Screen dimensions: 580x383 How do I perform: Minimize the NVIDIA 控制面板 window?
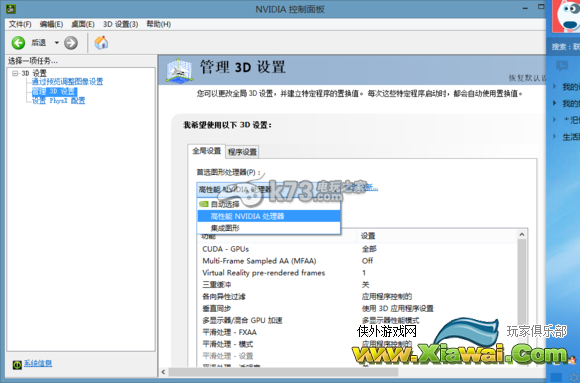(x=525, y=8)
